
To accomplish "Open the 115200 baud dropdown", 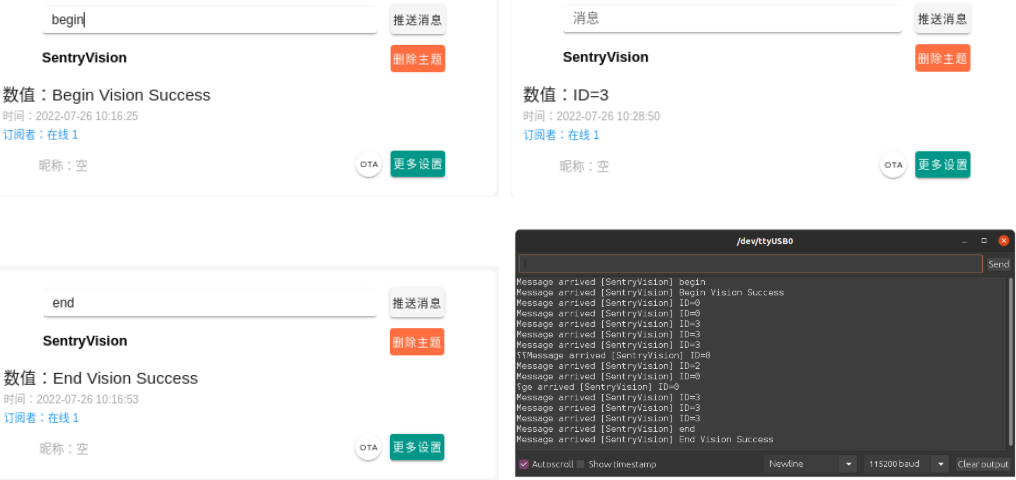I will (x=905, y=464).
